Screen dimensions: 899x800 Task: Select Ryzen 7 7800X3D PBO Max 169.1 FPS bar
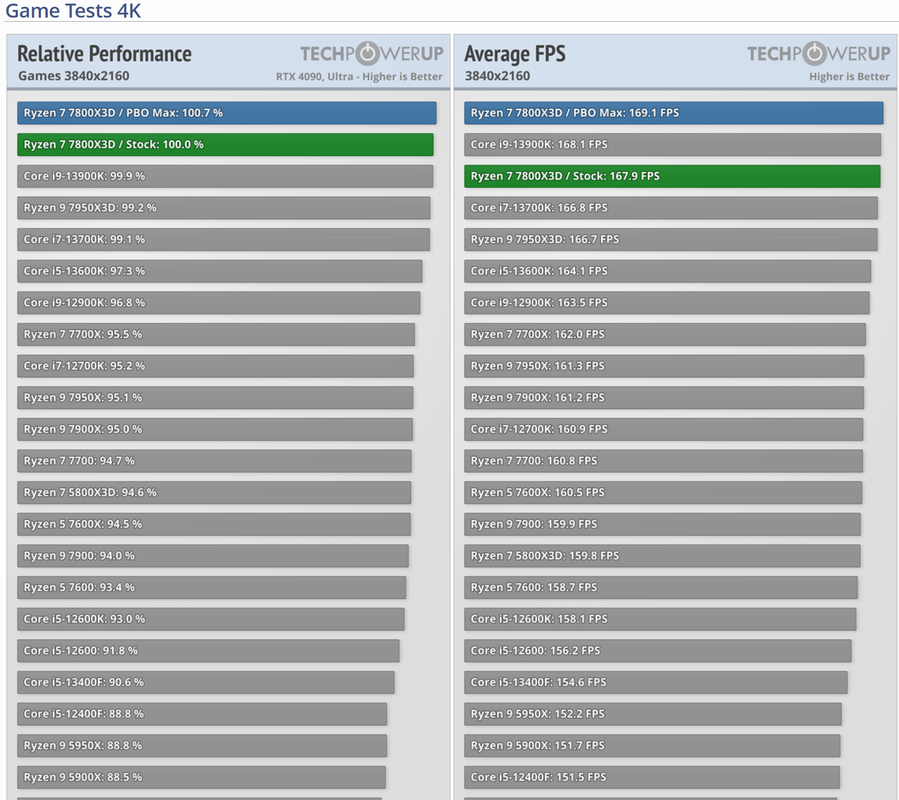pos(674,113)
